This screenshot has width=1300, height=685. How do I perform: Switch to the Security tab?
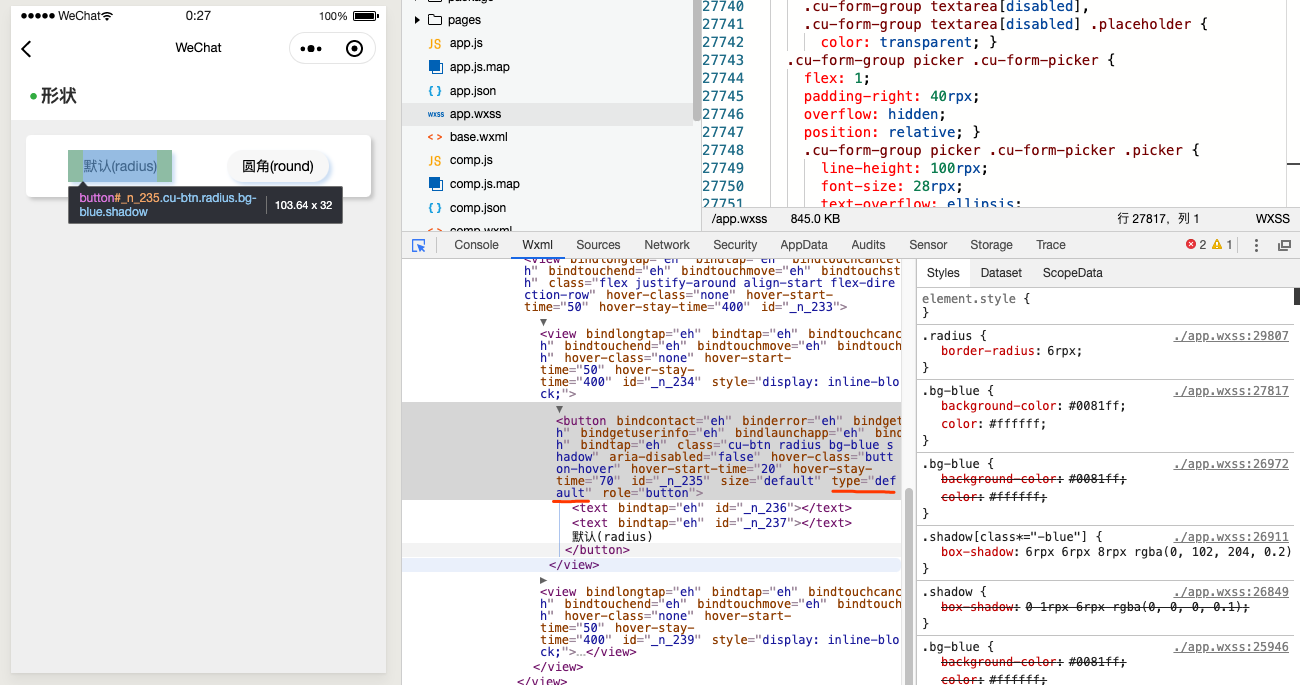[735, 245]
